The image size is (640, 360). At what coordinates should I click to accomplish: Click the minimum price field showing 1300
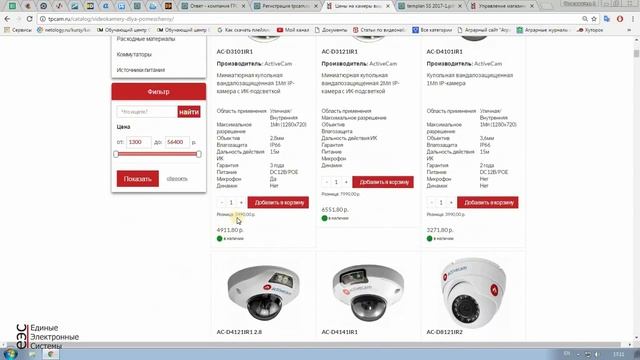(139, 142)
